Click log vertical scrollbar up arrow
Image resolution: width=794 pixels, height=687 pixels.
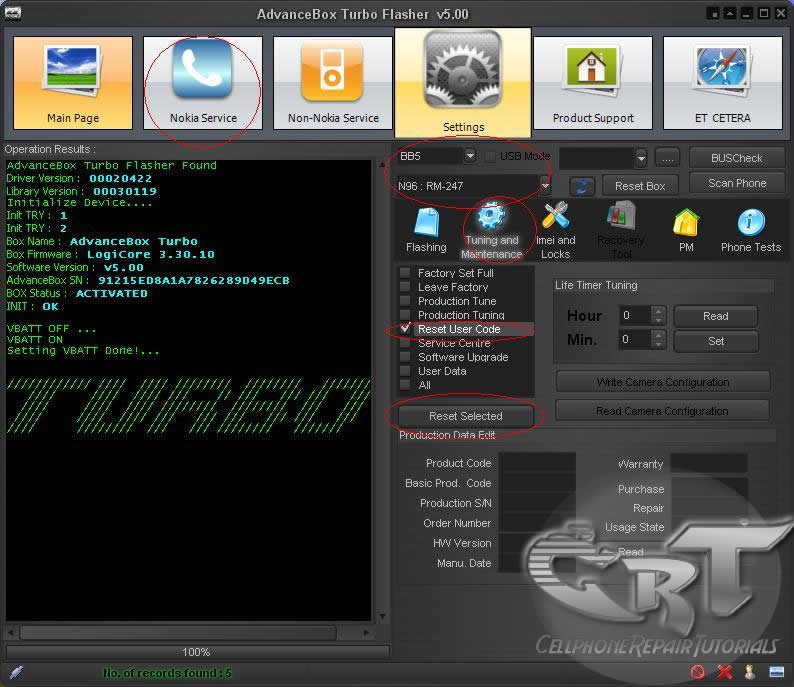(x=382, y=165)
